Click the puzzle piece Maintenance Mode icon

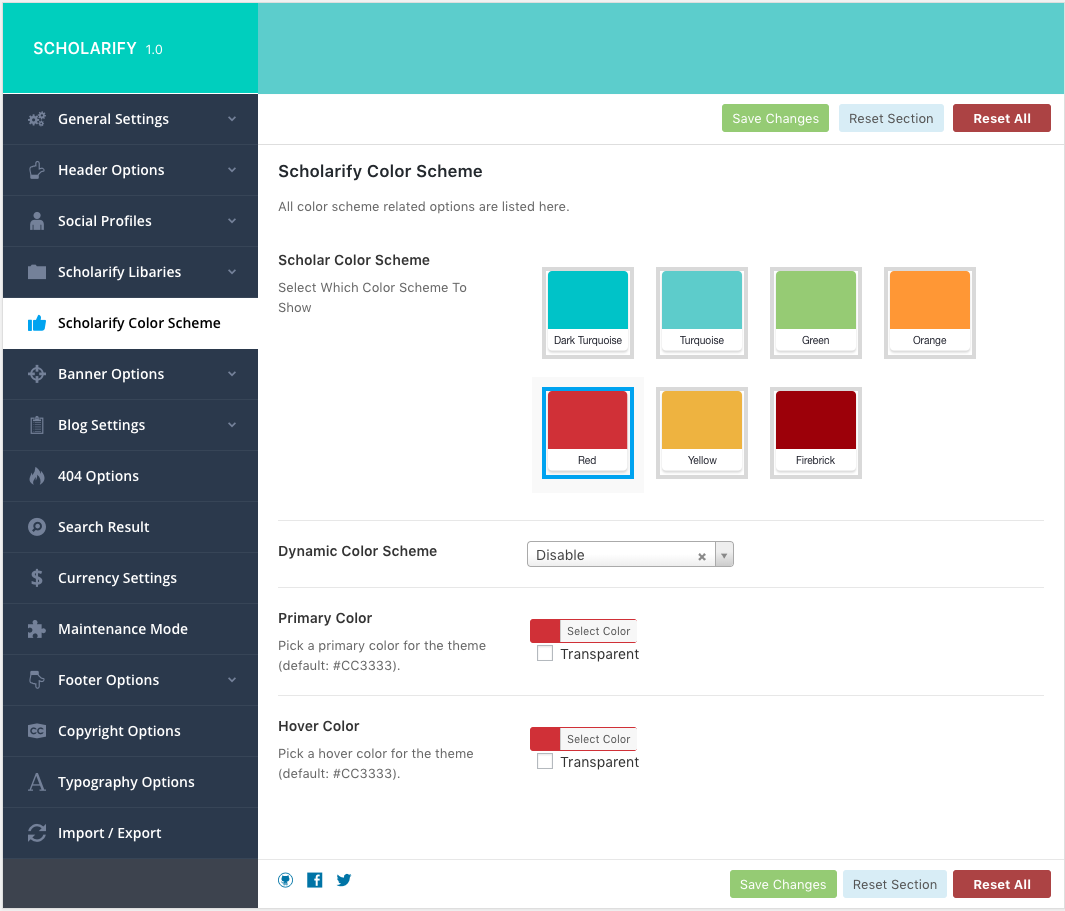pos(37,629)
